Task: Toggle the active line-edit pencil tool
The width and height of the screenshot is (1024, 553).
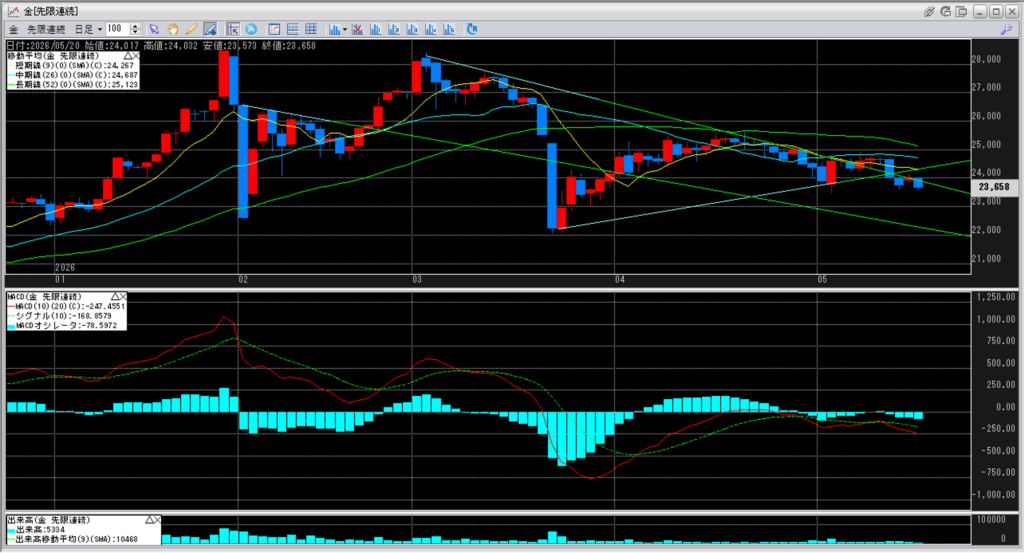Action: [x=210, y=29]
